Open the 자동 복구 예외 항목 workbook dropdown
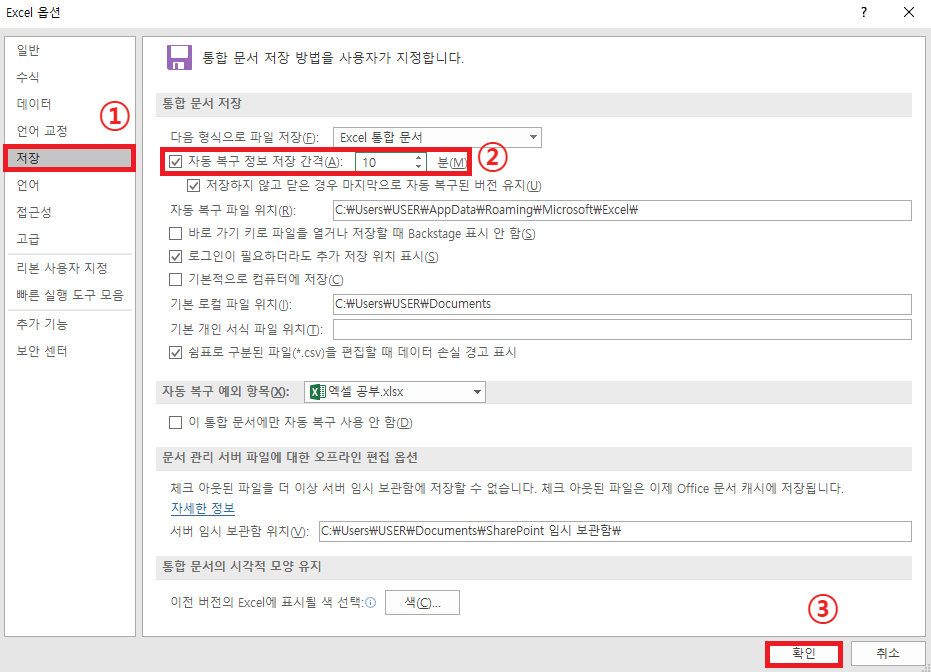The width and height of the screenshot is (931, 672). [395, 392]
